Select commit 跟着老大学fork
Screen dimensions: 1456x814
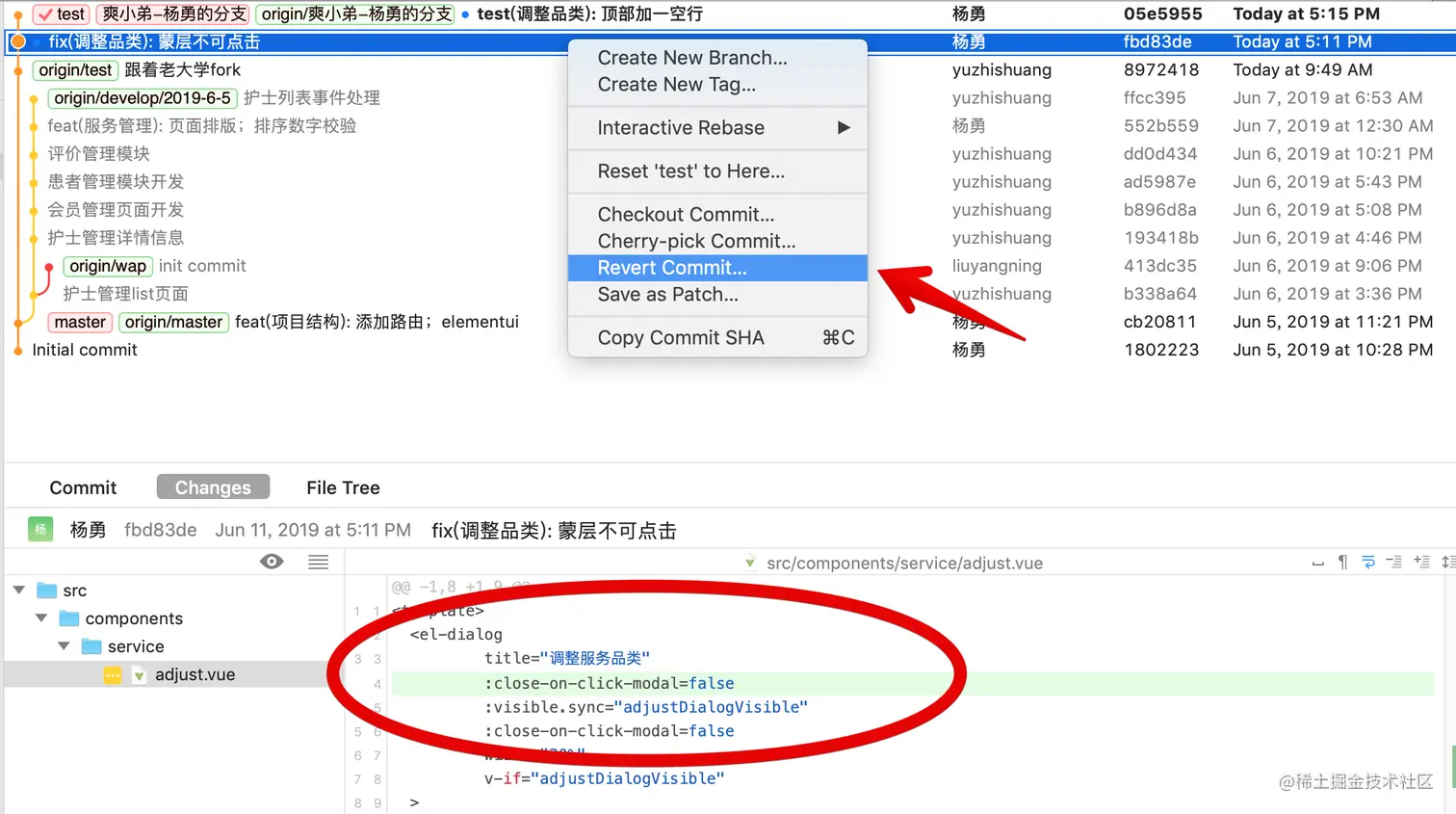tap(183, 69)
